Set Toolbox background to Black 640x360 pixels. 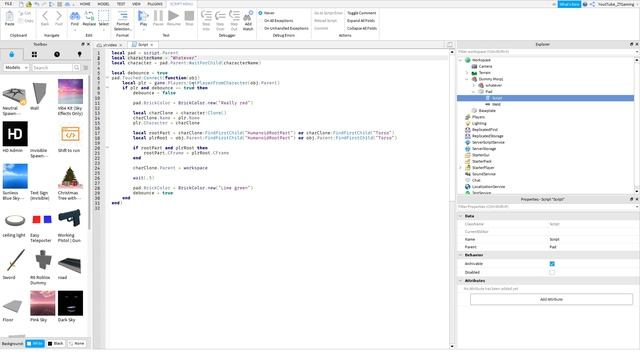click(x=56, y=344)
